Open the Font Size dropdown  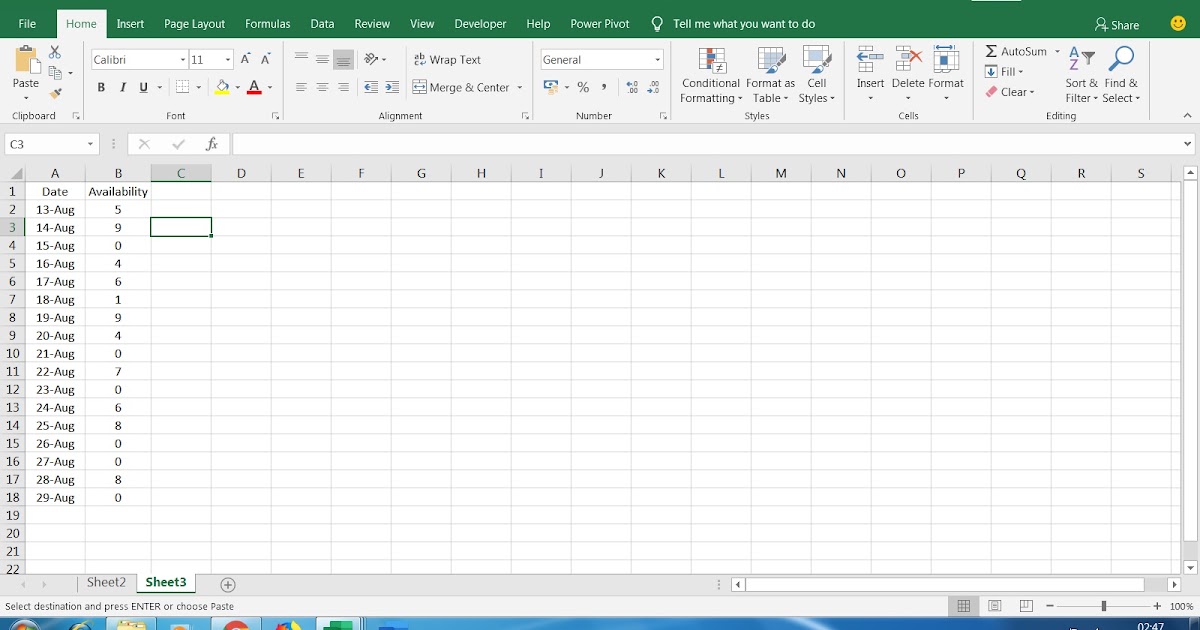click(226, 59)
